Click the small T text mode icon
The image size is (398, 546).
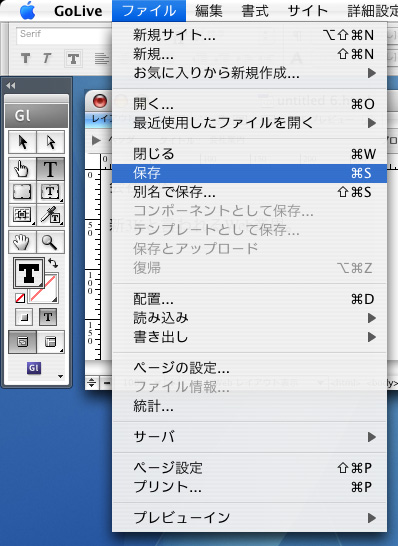click(x=48, y=317)
